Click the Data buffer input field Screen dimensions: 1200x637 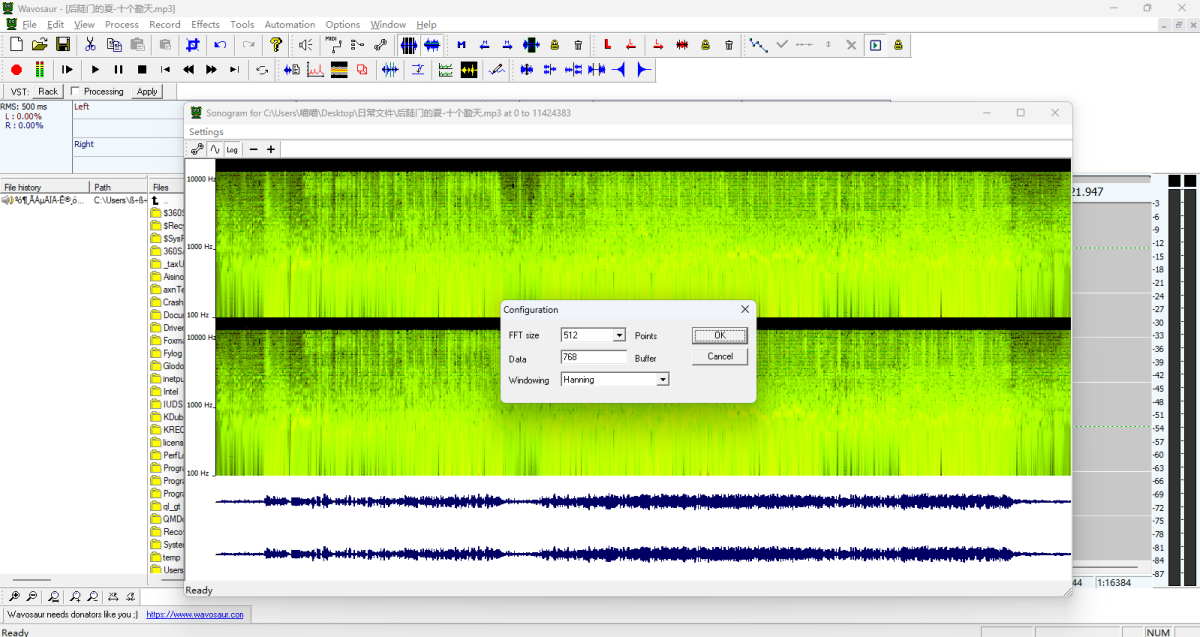pos(593,358)
